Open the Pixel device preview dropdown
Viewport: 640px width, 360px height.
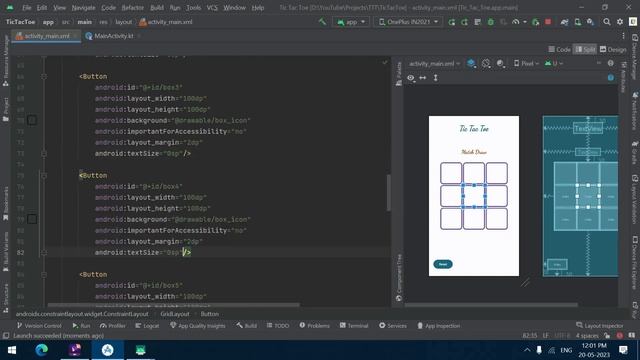pyautogui.click(x=526, y=64)
